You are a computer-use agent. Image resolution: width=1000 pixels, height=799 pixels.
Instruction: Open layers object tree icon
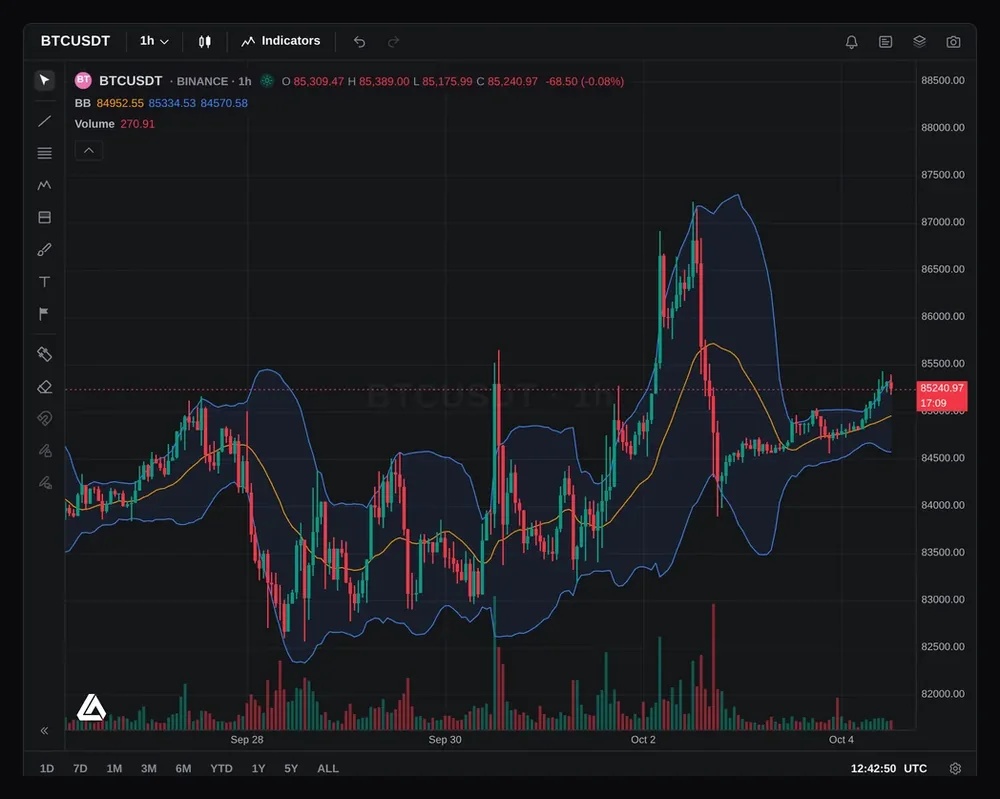point(919,41)
